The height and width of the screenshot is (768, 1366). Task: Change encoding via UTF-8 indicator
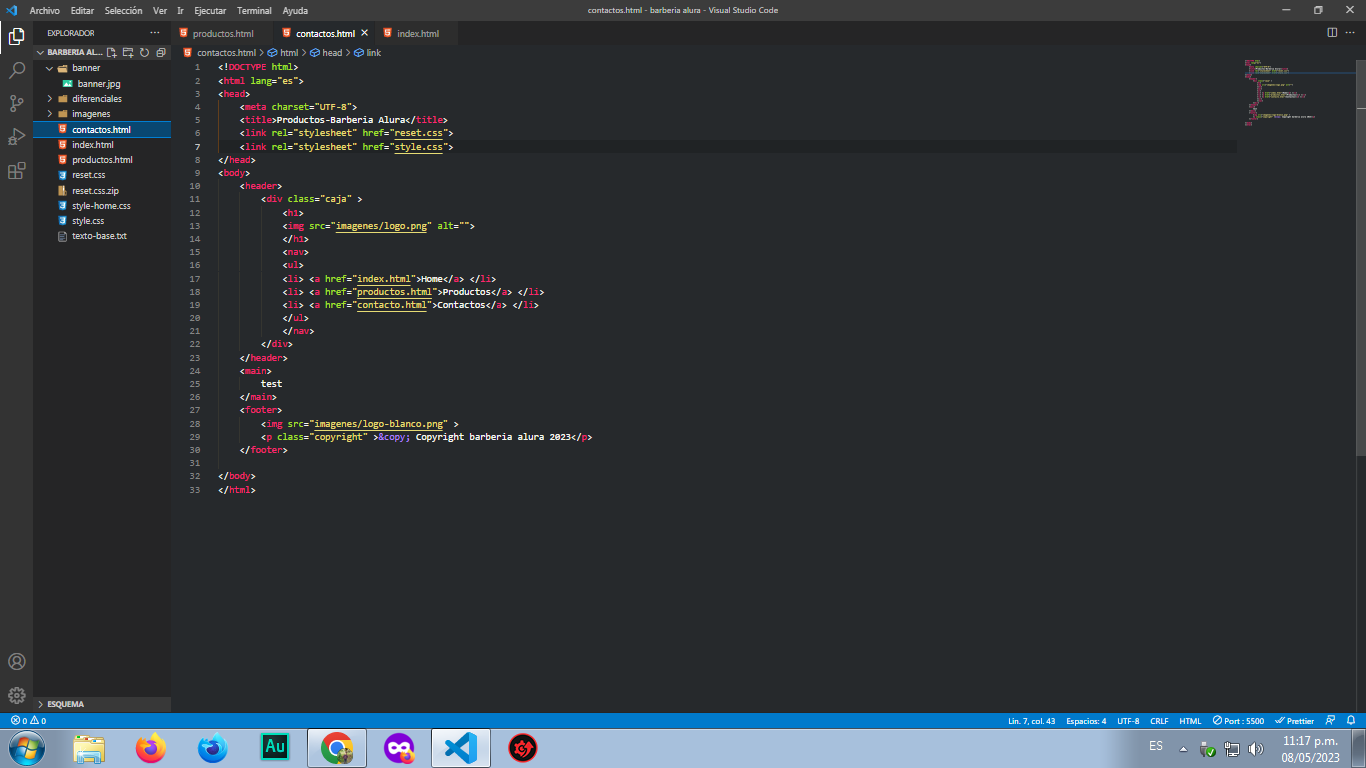point(1128,720)
